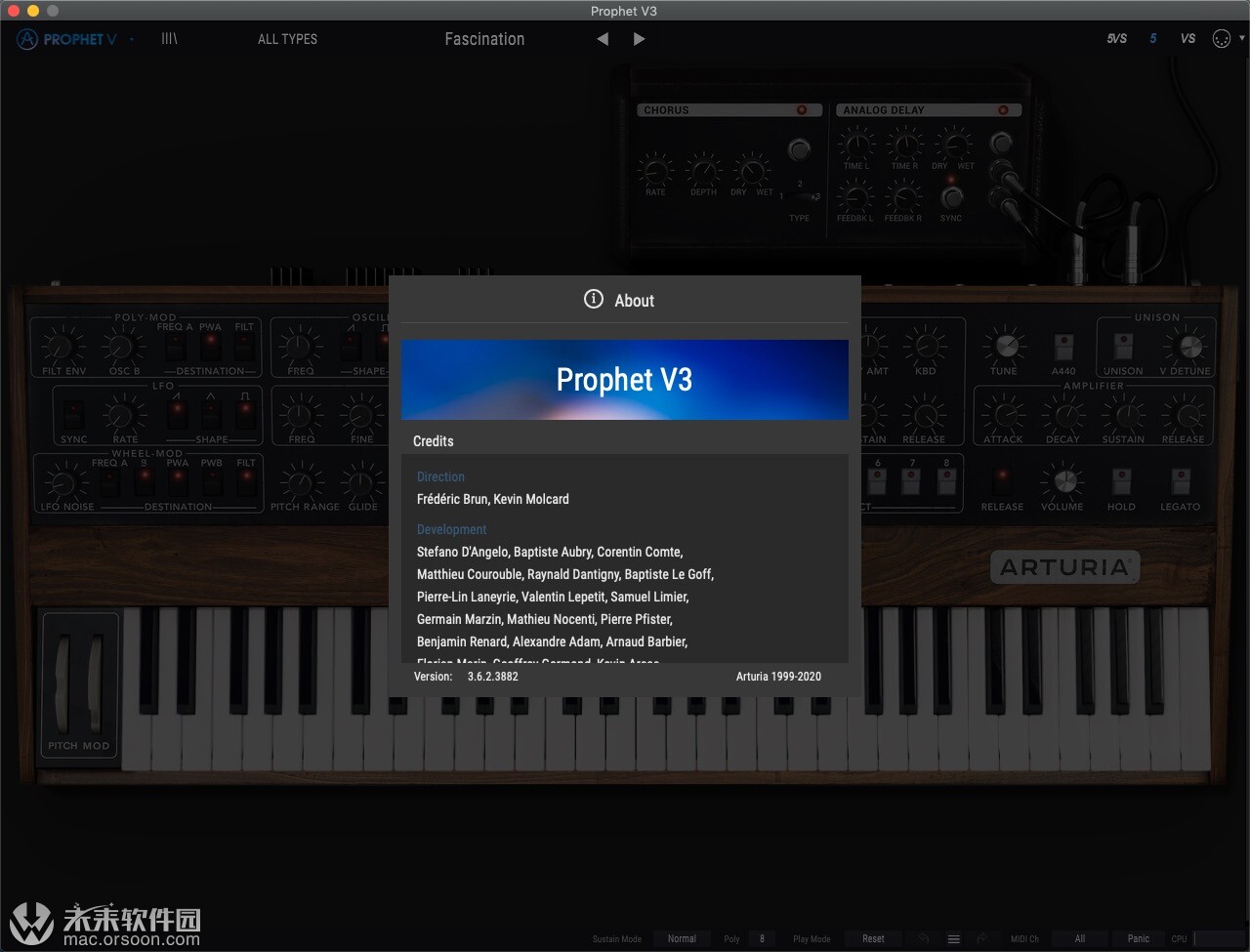The height and width of the screenshot is (952, 1250).
Task: Click the Panic button
Action: (1139, 939)
